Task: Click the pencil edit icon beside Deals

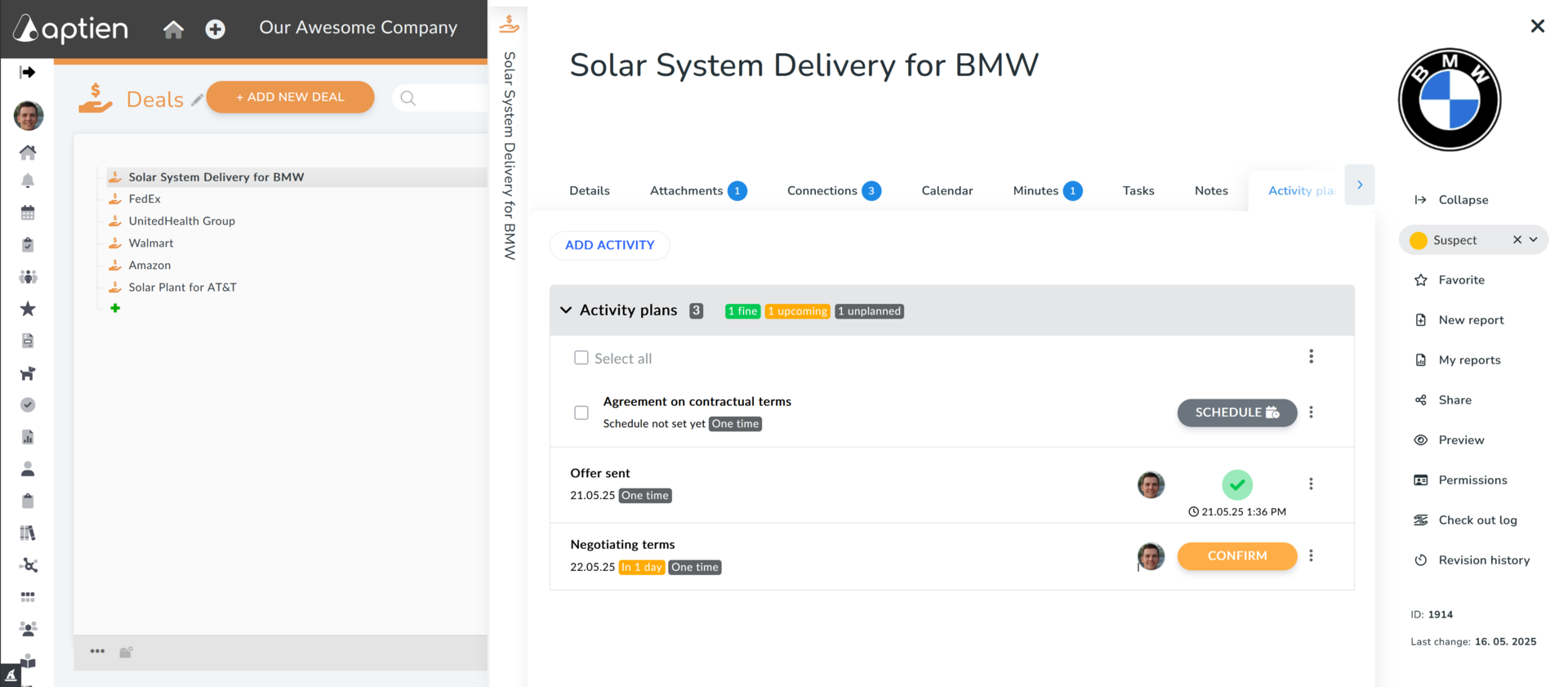Action: 197,100
